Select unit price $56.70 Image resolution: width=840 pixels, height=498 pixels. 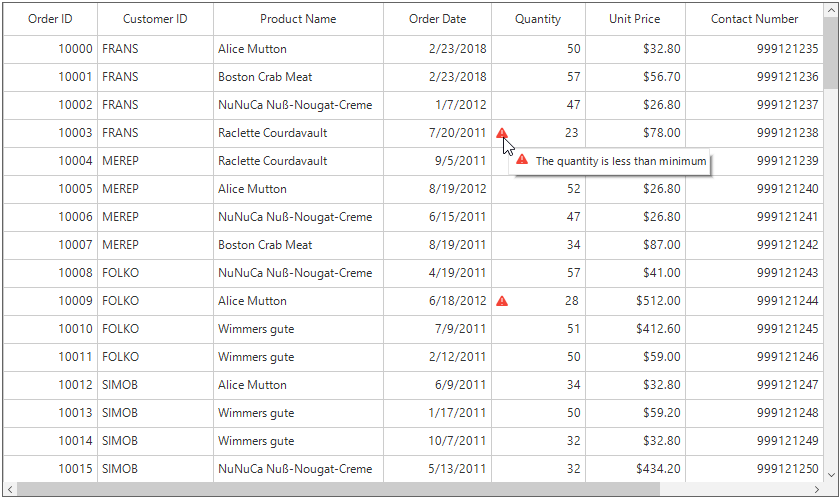(635, 77)
